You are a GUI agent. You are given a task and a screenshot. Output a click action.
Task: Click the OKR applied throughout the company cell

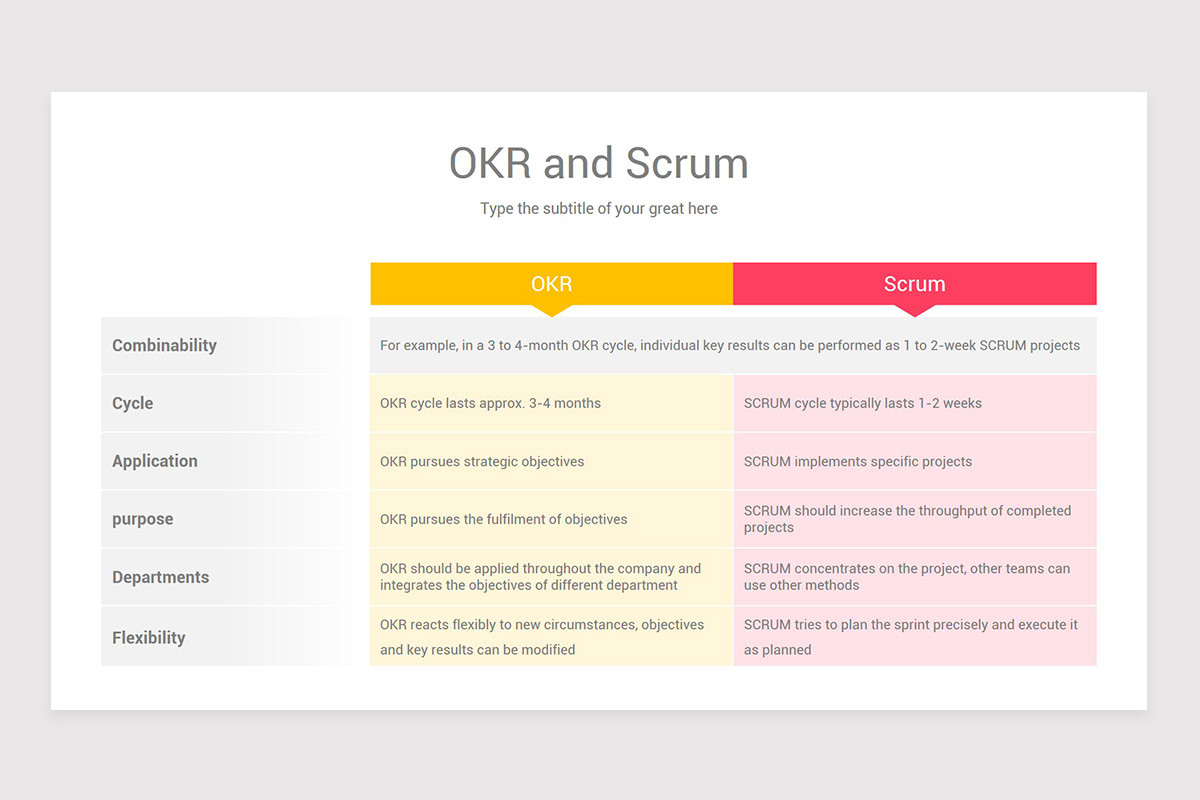point(551,577)
